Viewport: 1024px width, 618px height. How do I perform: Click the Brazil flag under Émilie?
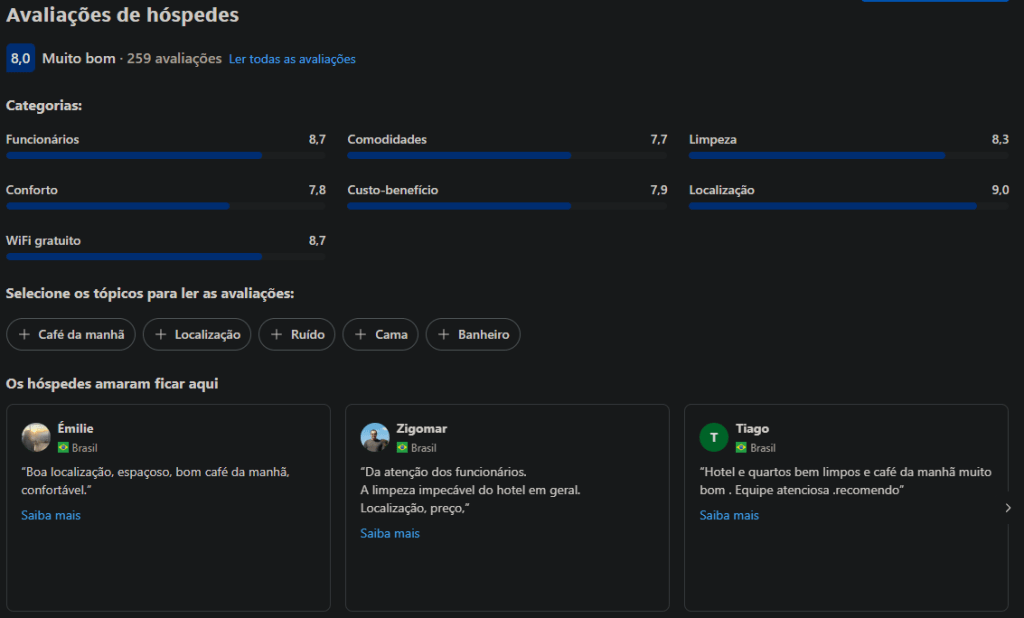[63, 448]
